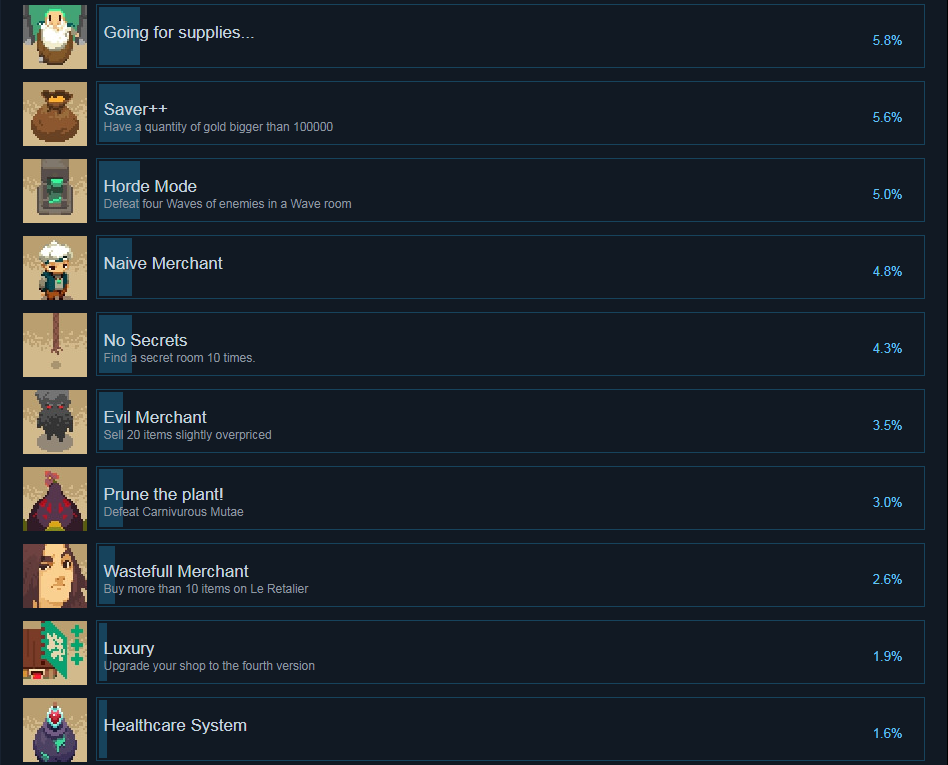948x765 pixels.
Task: Click the Naive Merchant 4.8% percentage
Action: click(x=887, y=271)
